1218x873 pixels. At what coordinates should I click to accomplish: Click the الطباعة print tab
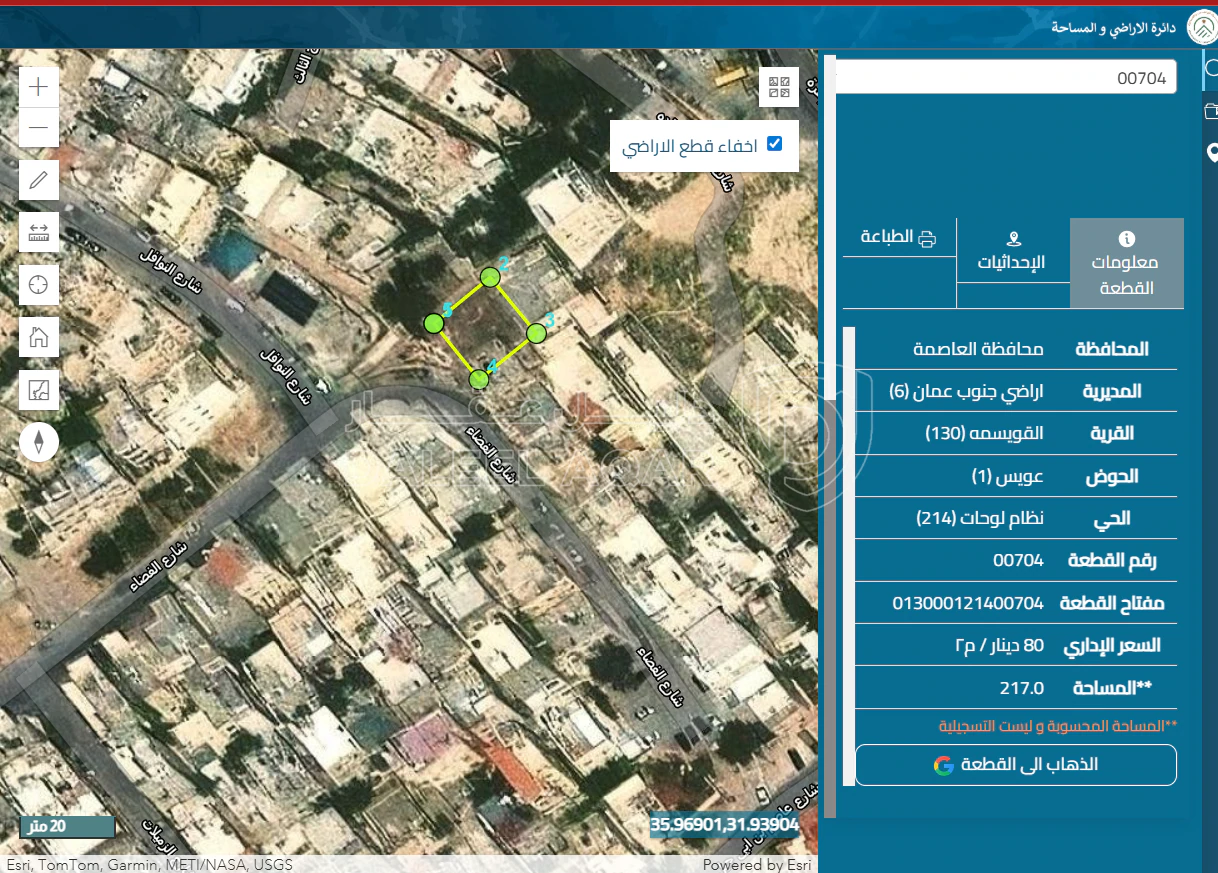899,238
